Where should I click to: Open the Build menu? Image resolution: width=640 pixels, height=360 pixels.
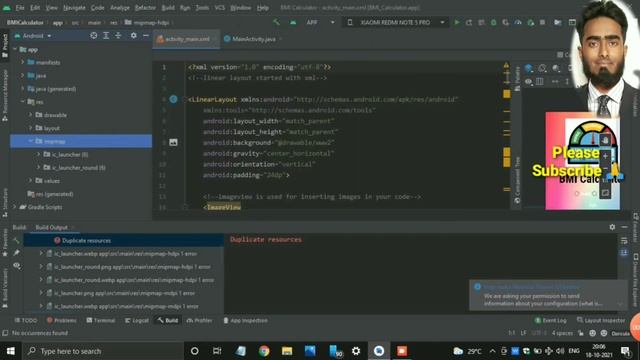168,8
